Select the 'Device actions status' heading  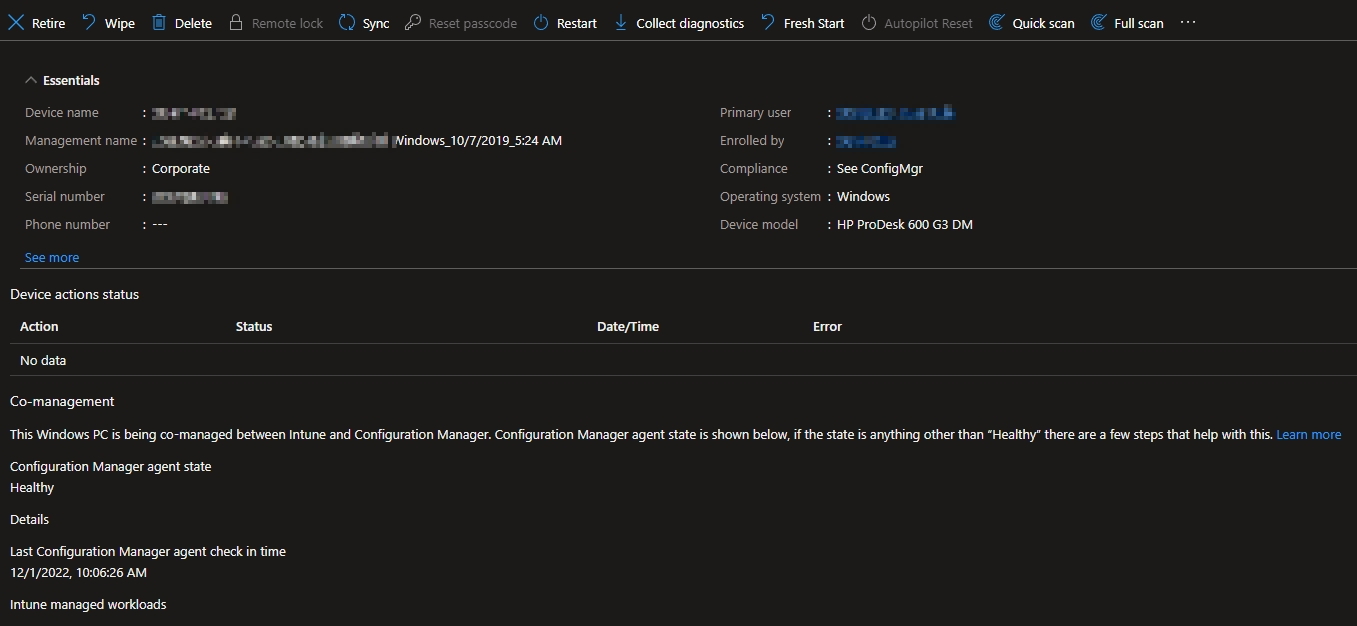75,294
